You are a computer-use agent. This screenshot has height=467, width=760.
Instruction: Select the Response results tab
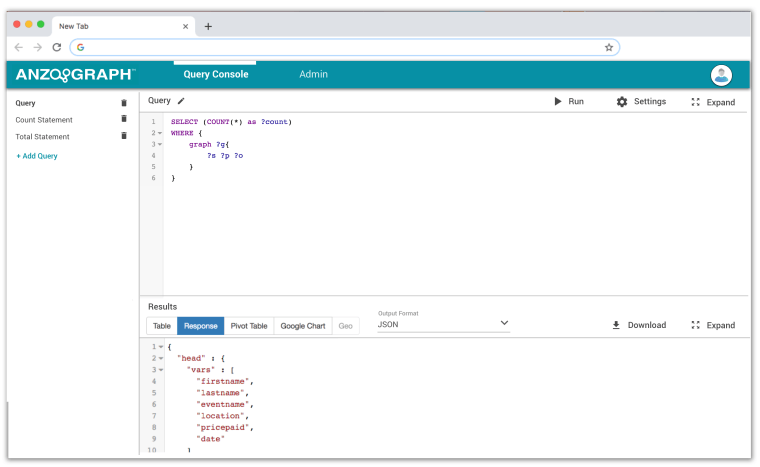pyautogui.click(x=201, y=326)
